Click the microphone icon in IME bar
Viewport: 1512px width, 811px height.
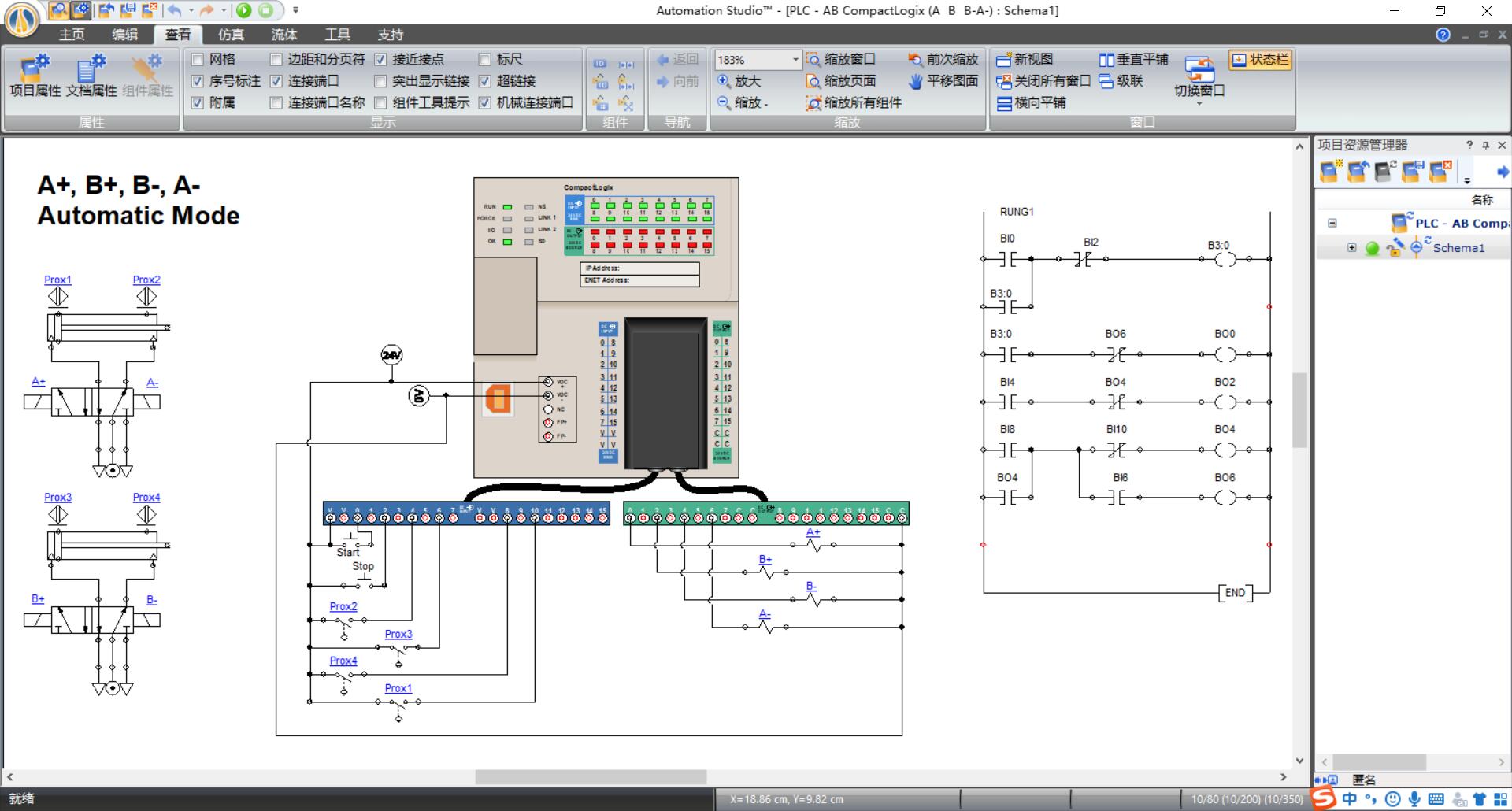point(1414,799)
